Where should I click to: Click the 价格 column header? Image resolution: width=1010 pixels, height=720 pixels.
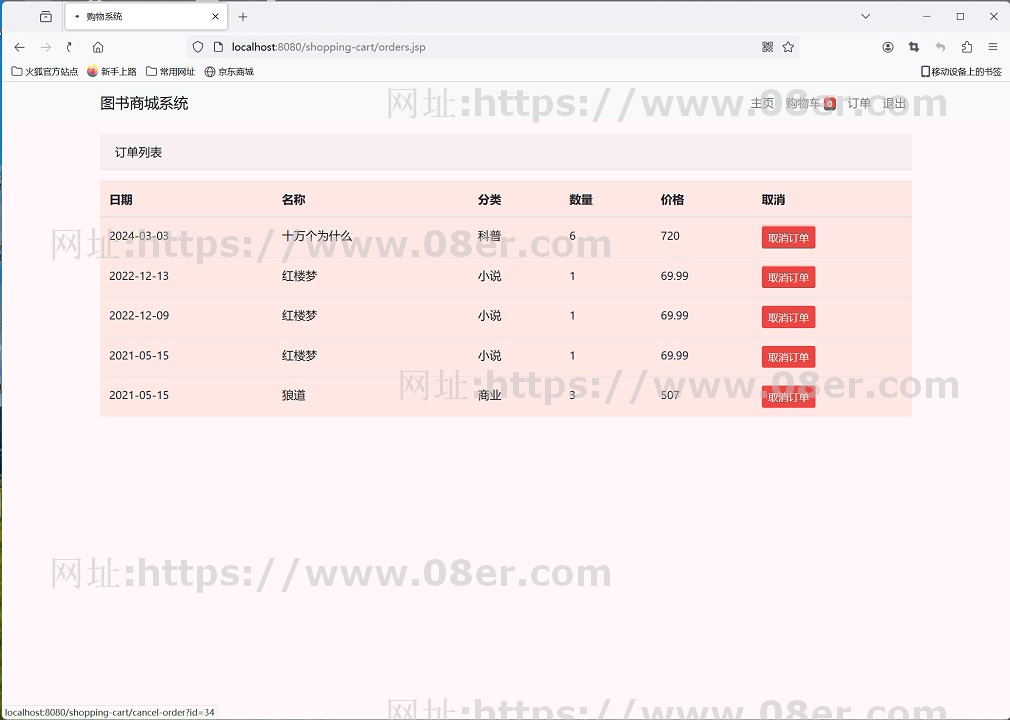click(x=672, y=200)
